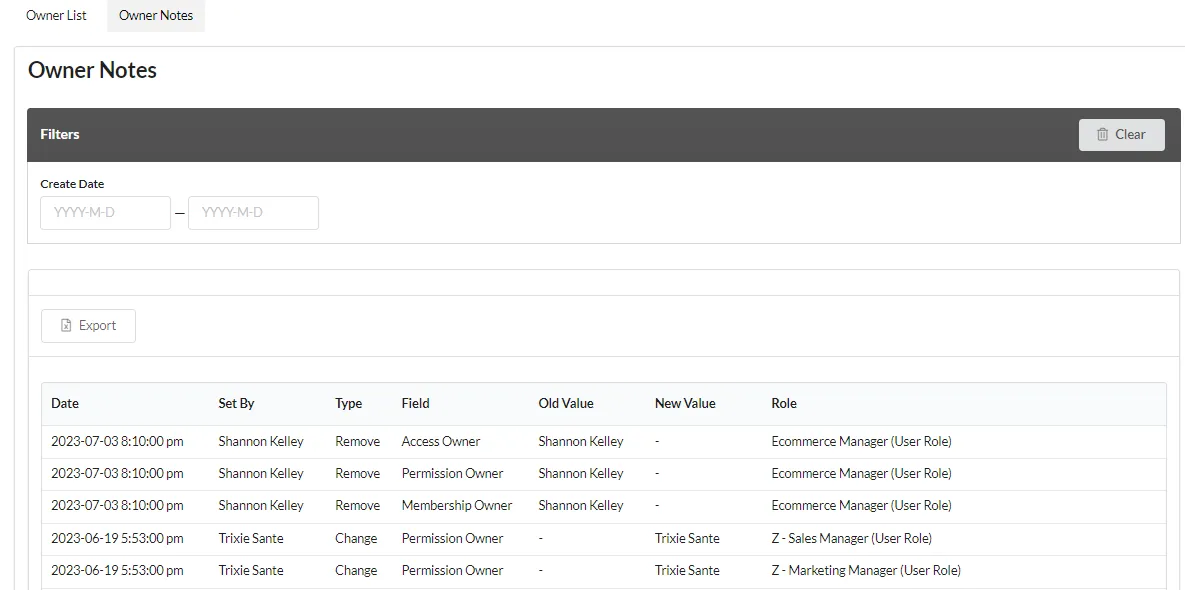Click the trash icon on Clear button

click(x=1103, y=134)
